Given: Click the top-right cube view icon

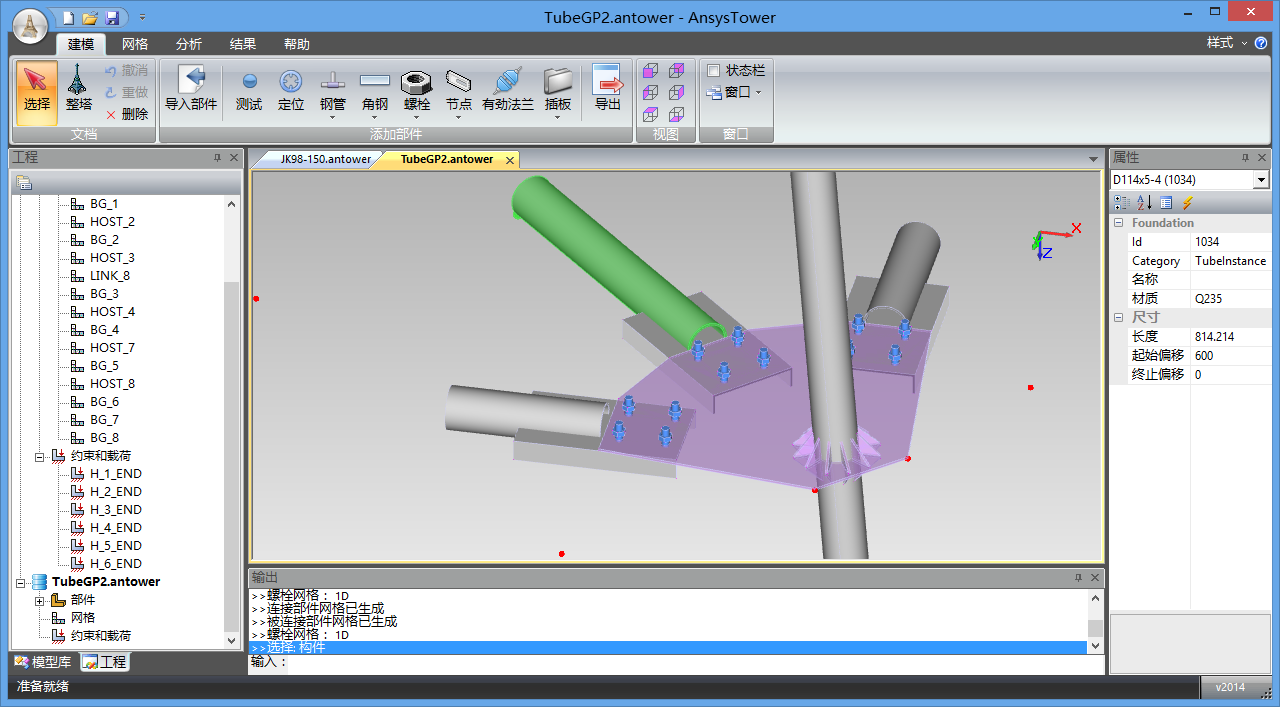Looking at the screenshot, I should pos(677,70).
